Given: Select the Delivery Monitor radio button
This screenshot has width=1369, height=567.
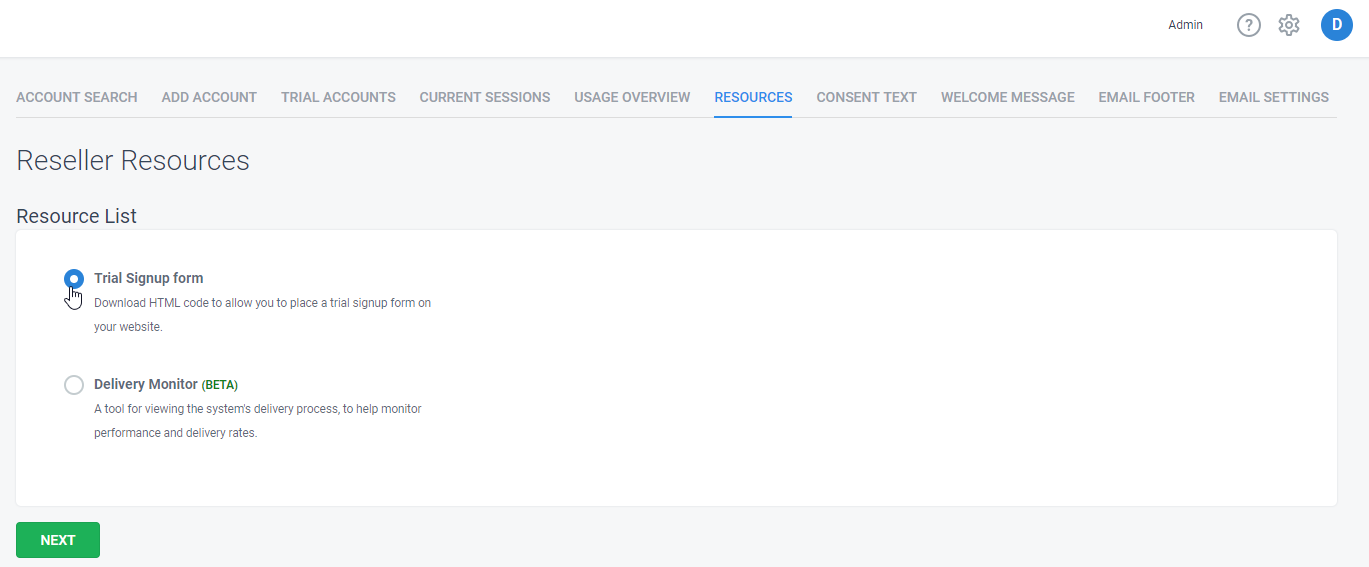Looking at the screenshot, I should point(74,385).
